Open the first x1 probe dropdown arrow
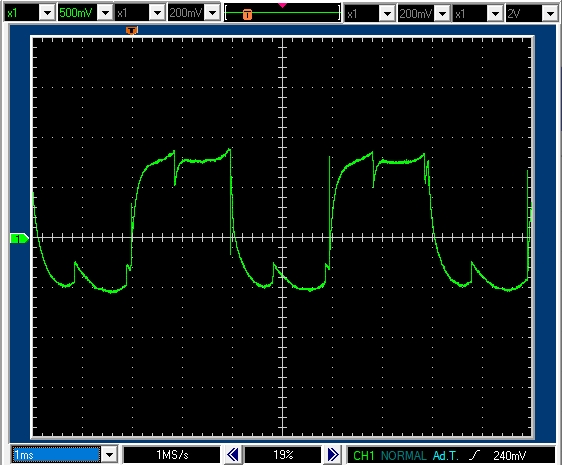Viewport: 562px width, 465px height. coord(47,13)
